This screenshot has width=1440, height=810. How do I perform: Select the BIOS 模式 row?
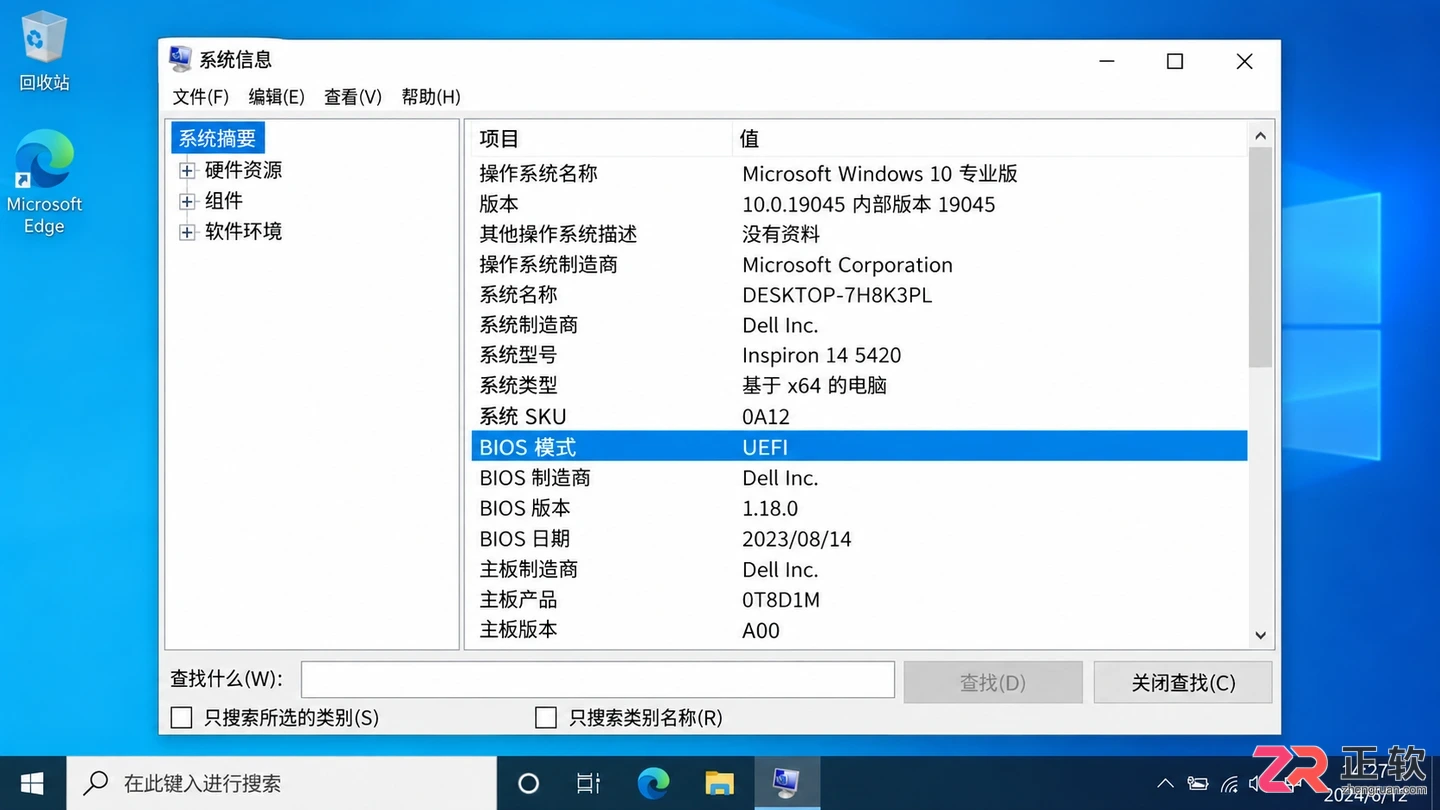(859, 447)
